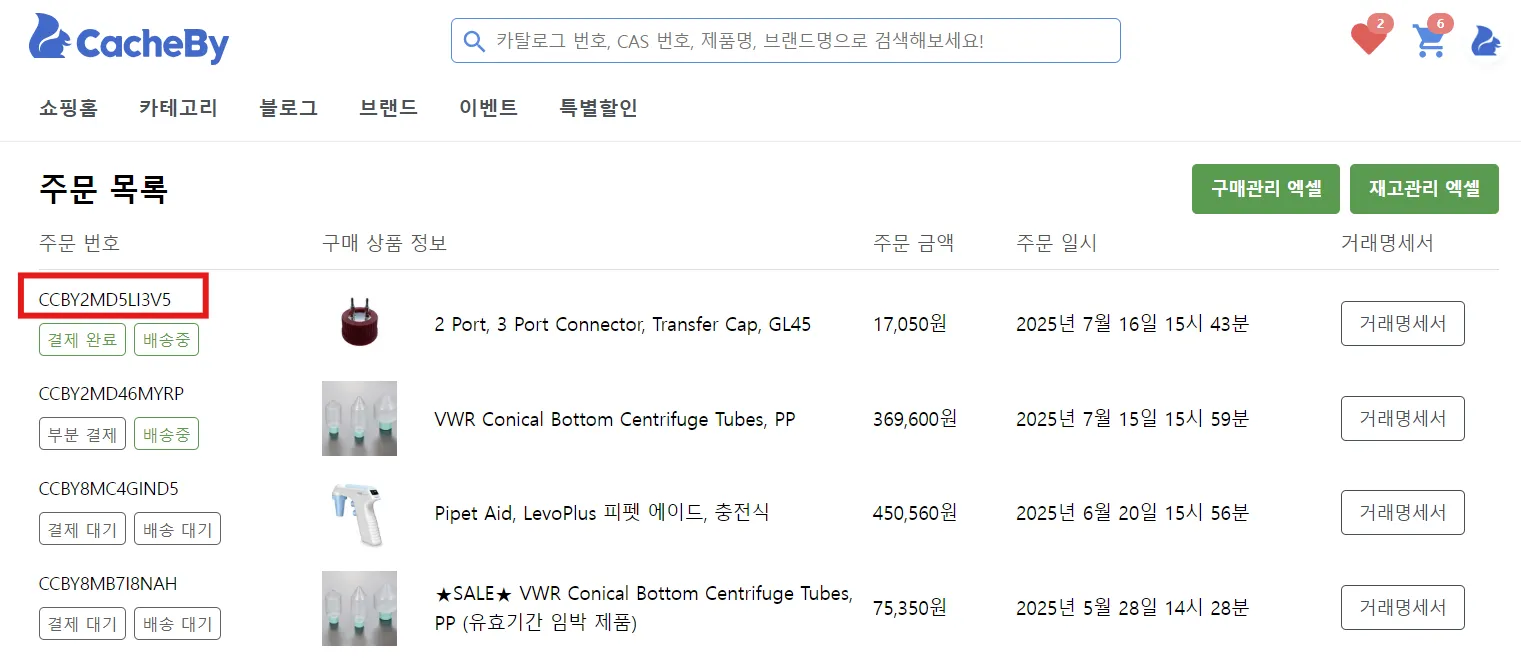The image size is (1521, 658).
Task: Open the 2 Port, 3 Port Connector product name
Action: point(623,325)
